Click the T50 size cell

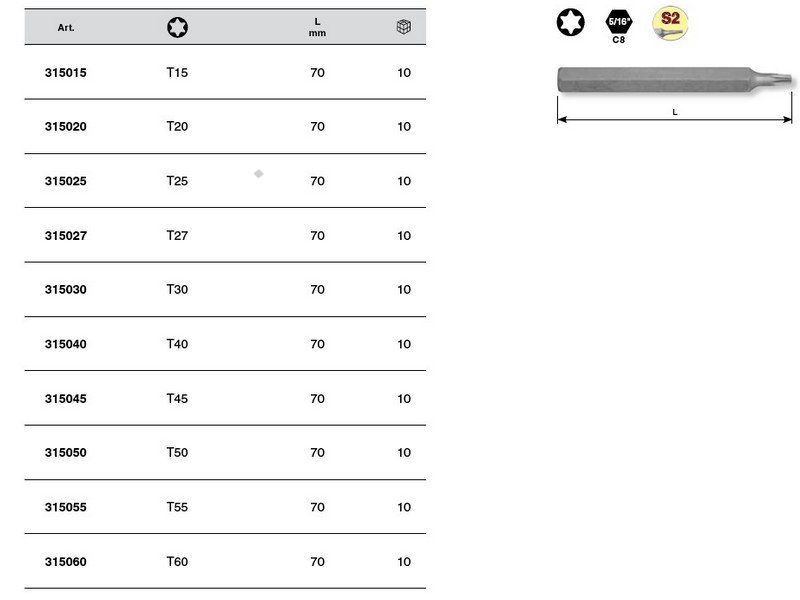click(x=177, y=453)
